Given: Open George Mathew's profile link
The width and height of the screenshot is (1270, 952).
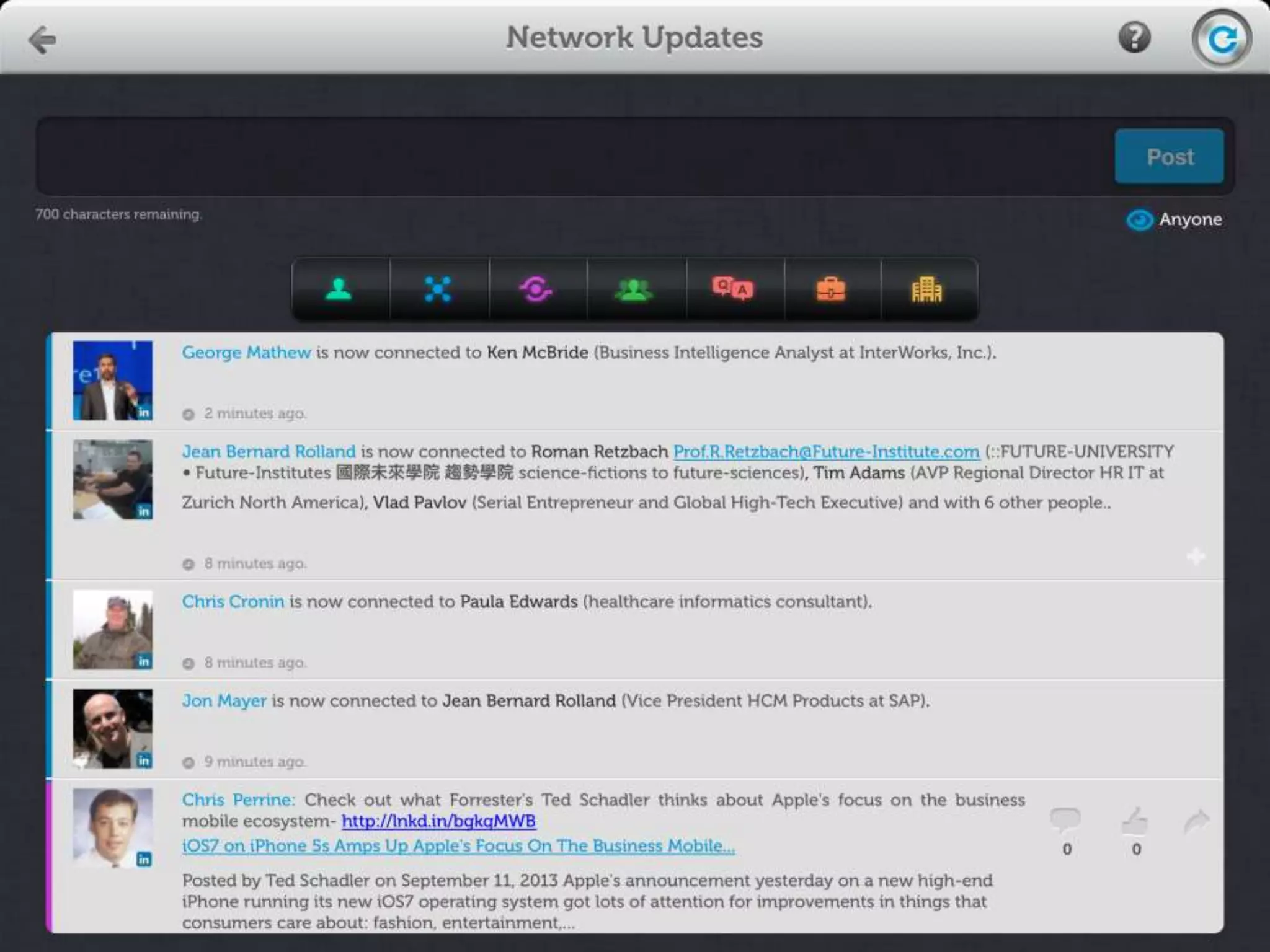Looking at the screenshot, I should [x=246, y=353].
